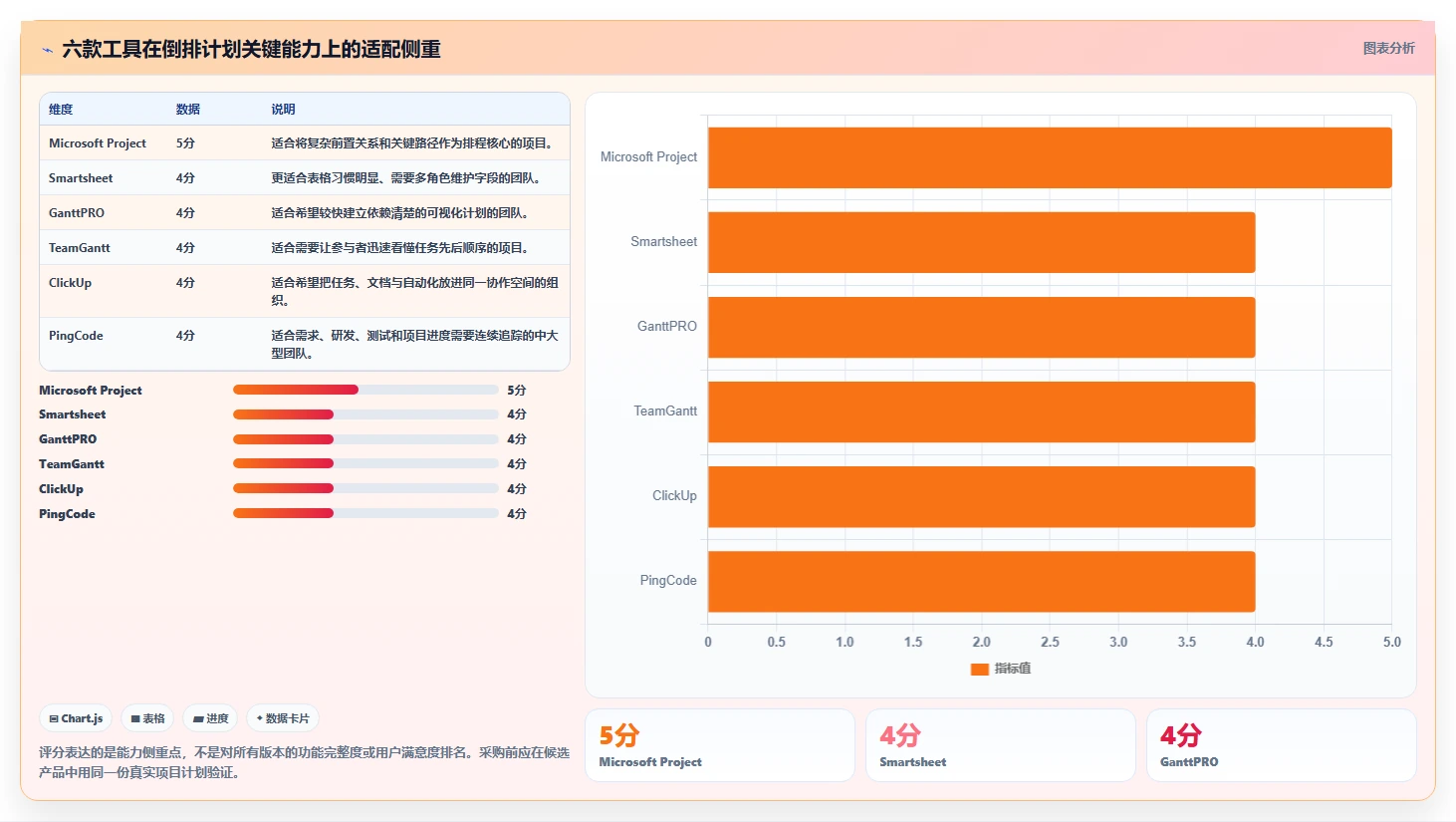
Task: Click the description starting 更适合表格习惯明显
Action: tap(406, 178)
